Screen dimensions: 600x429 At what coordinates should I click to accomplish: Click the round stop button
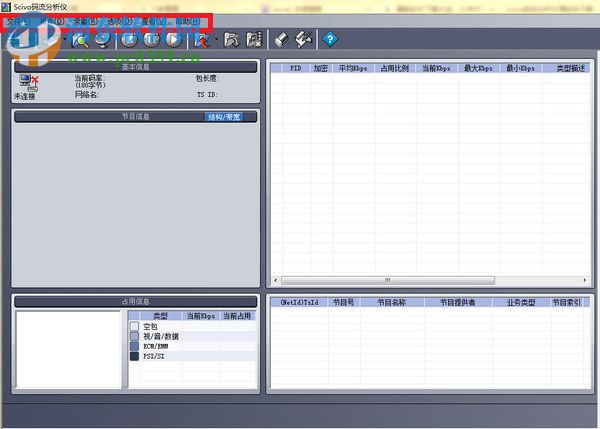[x=129, y=39]
